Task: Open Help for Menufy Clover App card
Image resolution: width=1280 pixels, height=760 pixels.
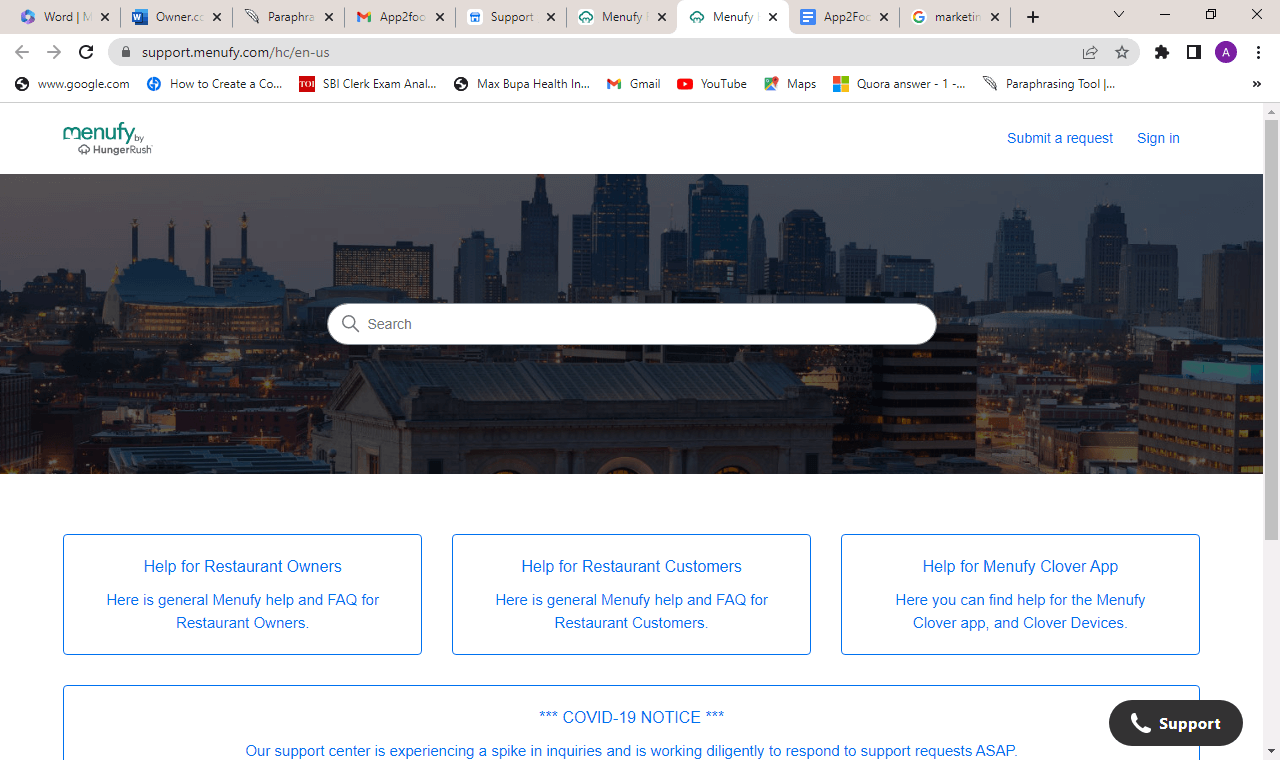Action: coord(1020,594)
